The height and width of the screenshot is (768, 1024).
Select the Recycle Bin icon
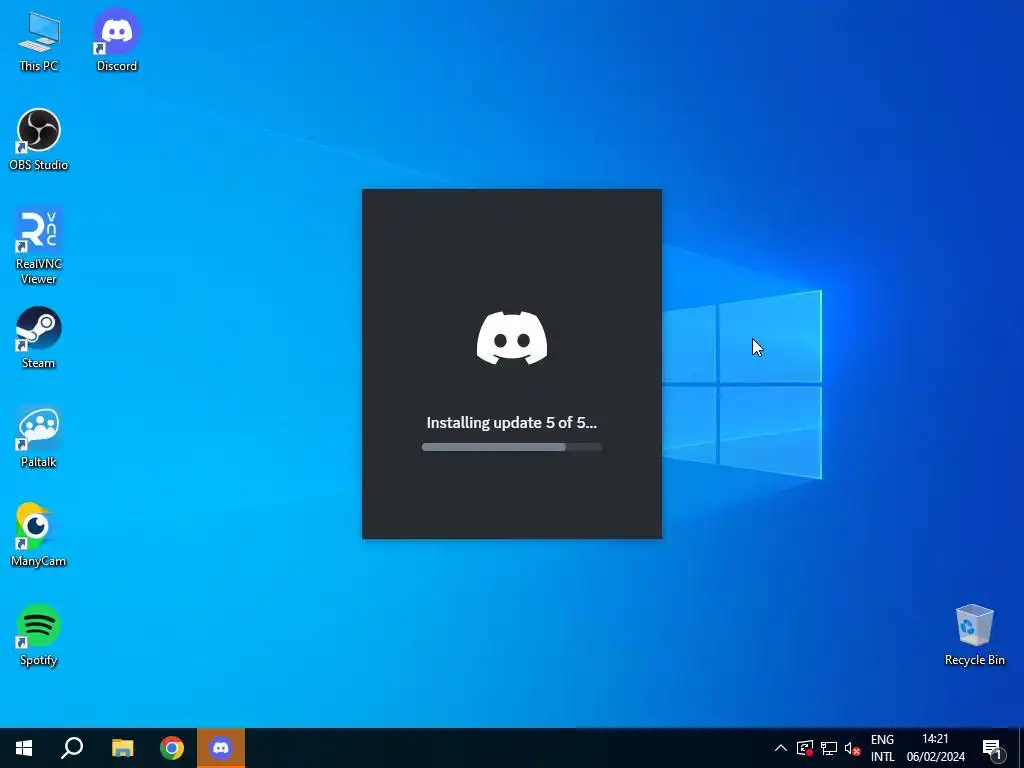point(974,635)
